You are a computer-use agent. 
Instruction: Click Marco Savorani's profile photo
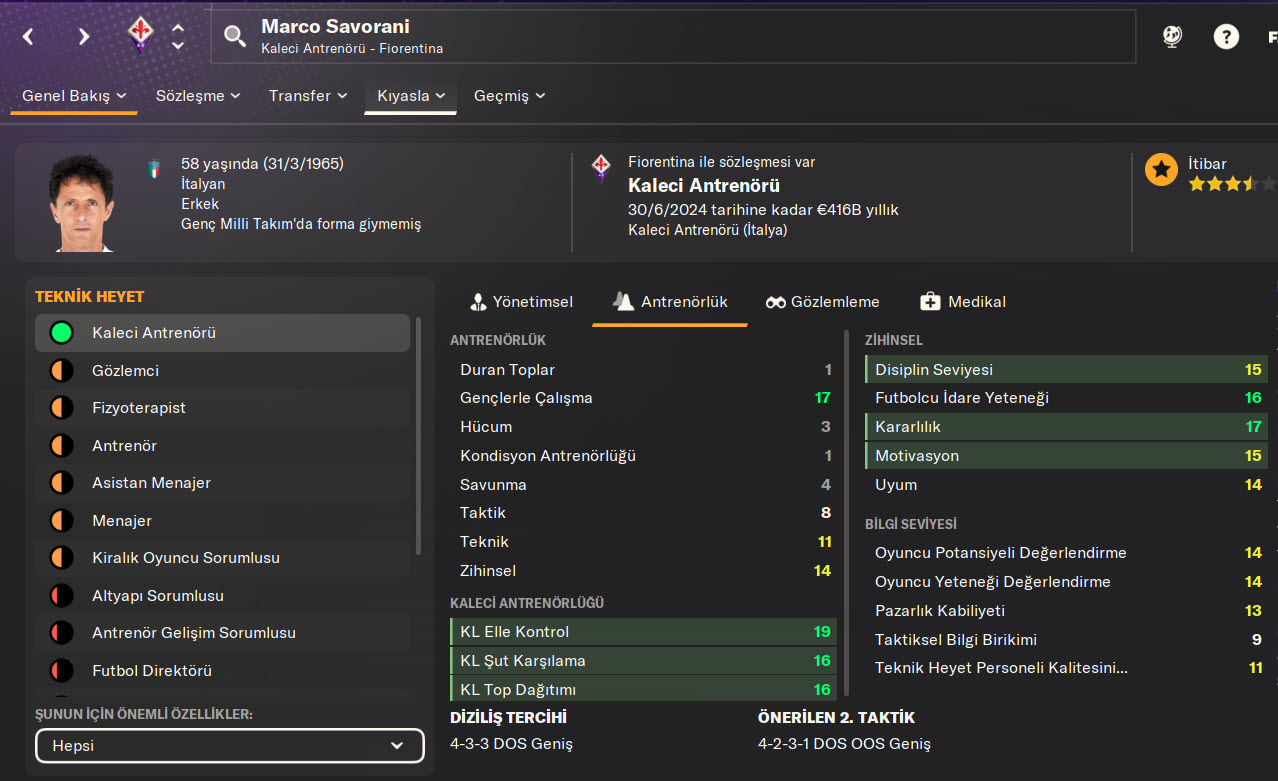(x=81, y=203)
